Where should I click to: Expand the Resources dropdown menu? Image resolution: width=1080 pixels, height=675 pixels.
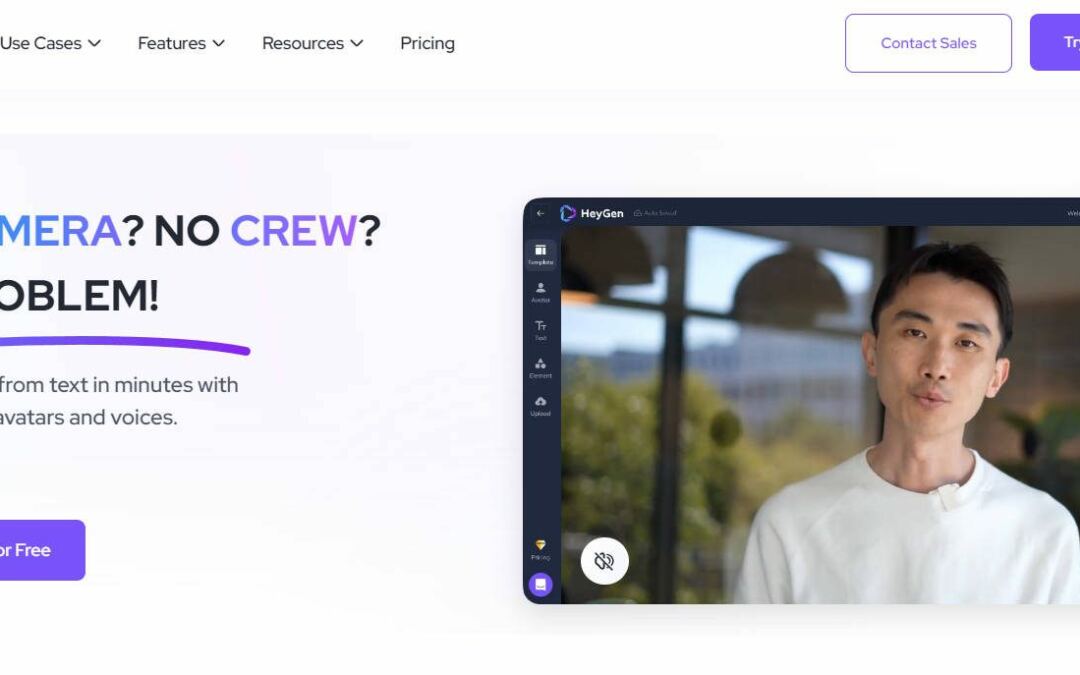pyautogui.click(x=312, y=43)
